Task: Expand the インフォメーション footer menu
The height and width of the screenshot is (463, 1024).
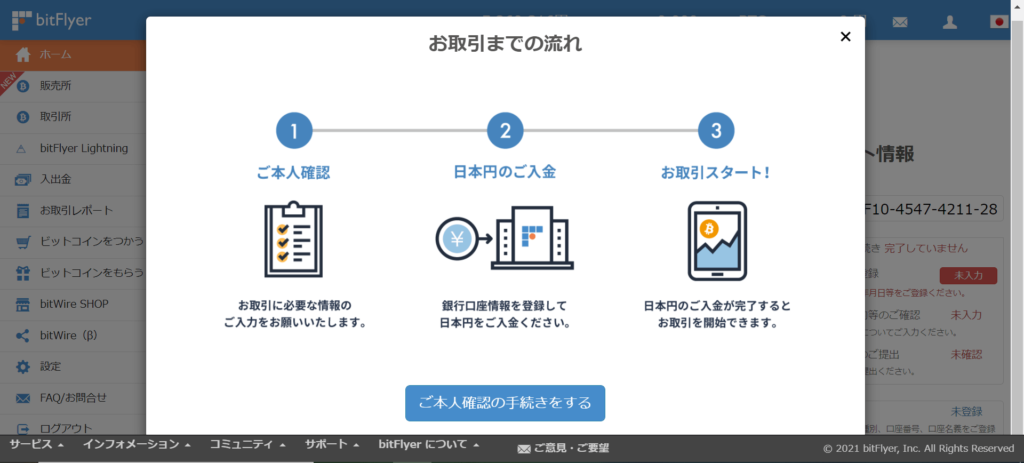Action: [136, 445]
